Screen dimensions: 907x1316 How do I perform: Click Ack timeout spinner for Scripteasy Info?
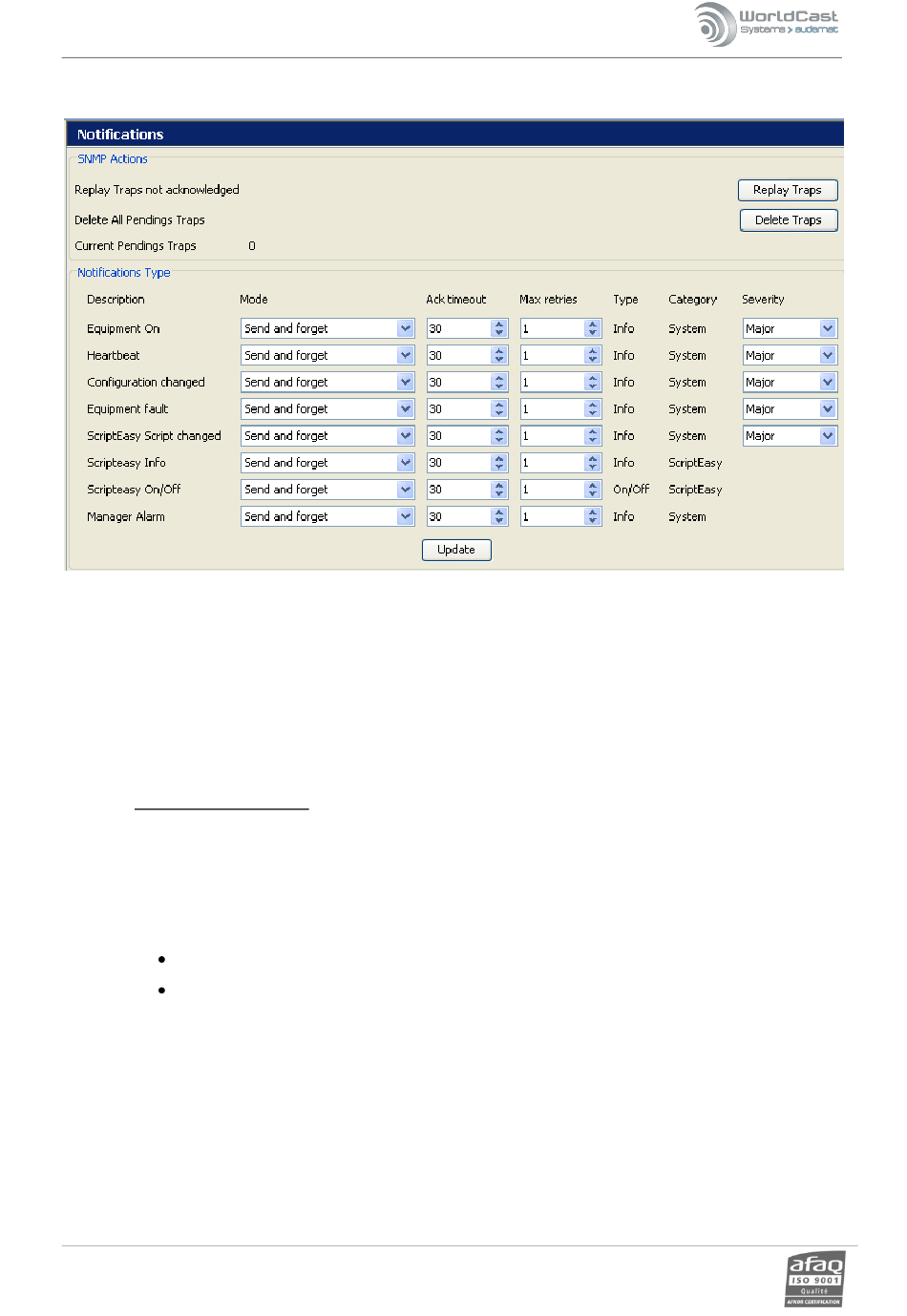click(499, 462)
